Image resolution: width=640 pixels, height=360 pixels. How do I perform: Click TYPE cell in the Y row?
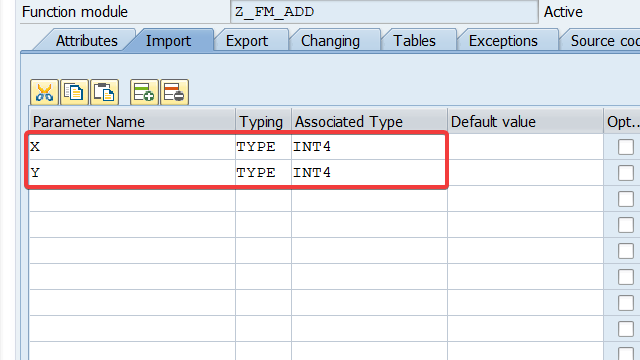click(x=263, y=173)
